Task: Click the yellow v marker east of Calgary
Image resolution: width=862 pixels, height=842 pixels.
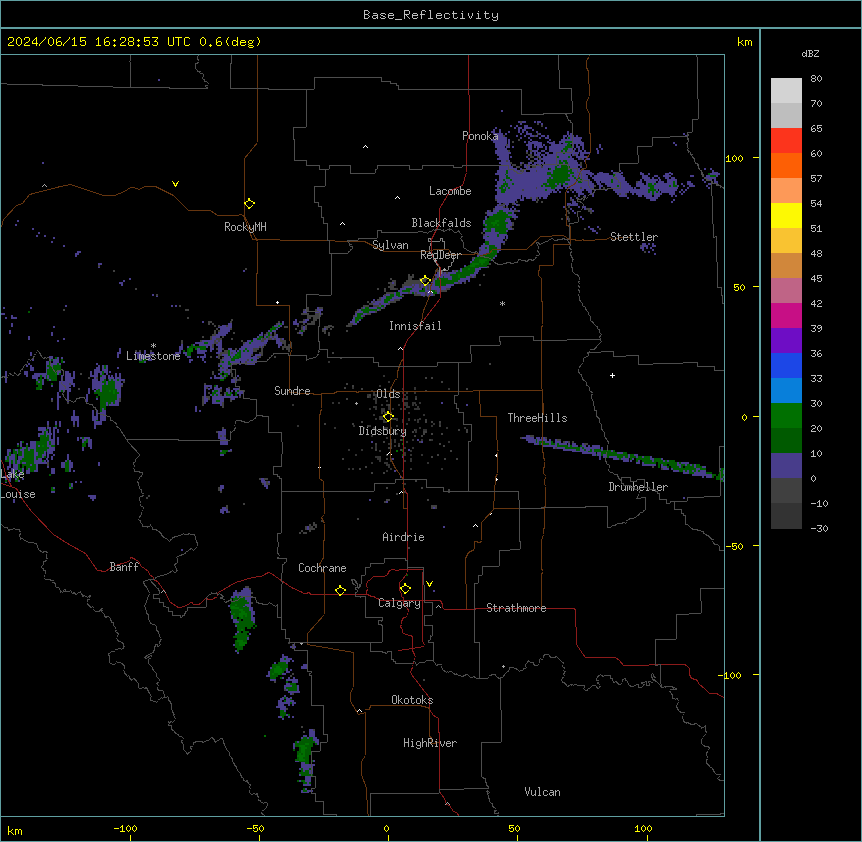Action: coord(429,584)
